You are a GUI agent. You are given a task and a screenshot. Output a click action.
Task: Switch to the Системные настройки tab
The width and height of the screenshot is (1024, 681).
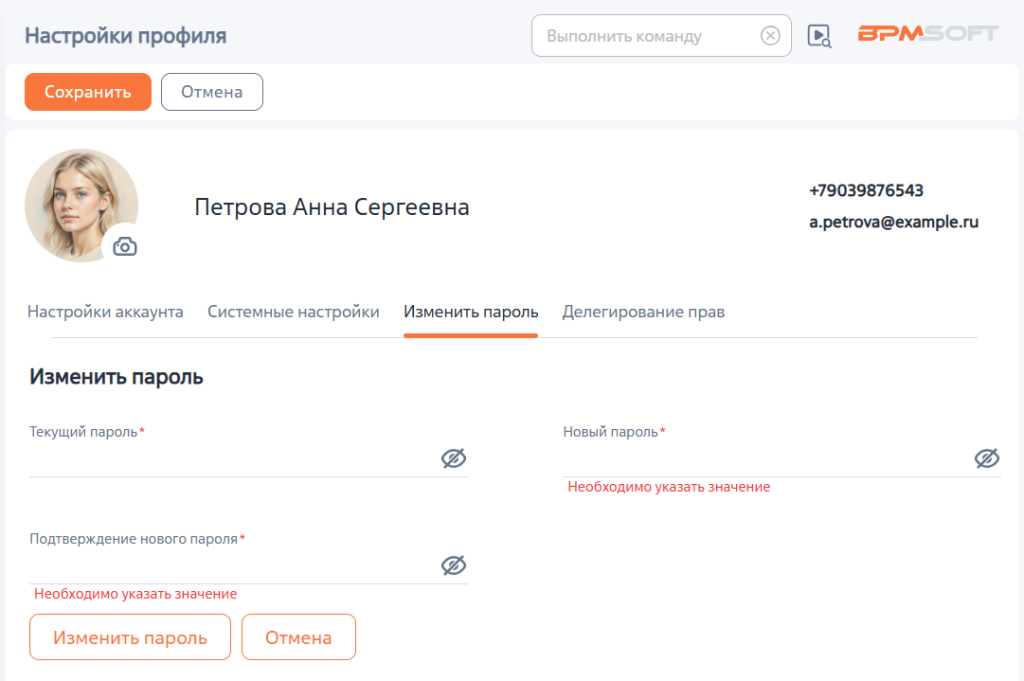pos(293,312)
